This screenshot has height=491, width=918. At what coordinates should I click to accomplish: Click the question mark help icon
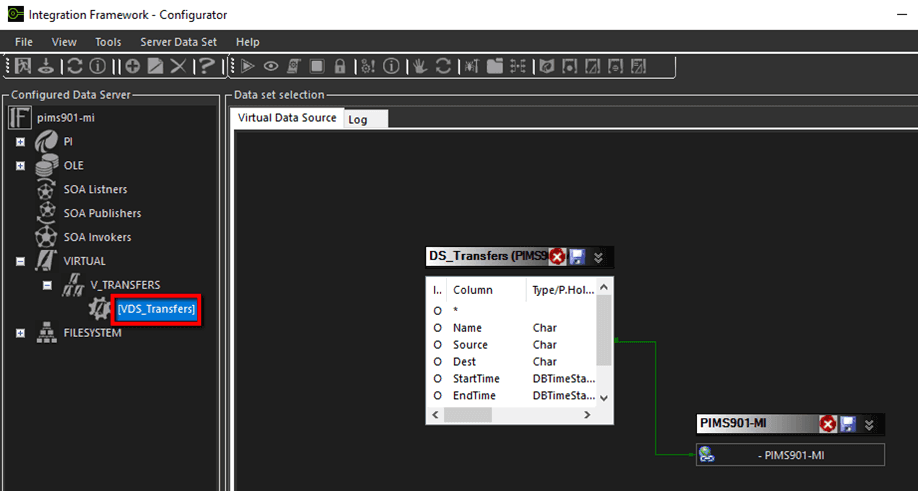(x=206, y=66)
